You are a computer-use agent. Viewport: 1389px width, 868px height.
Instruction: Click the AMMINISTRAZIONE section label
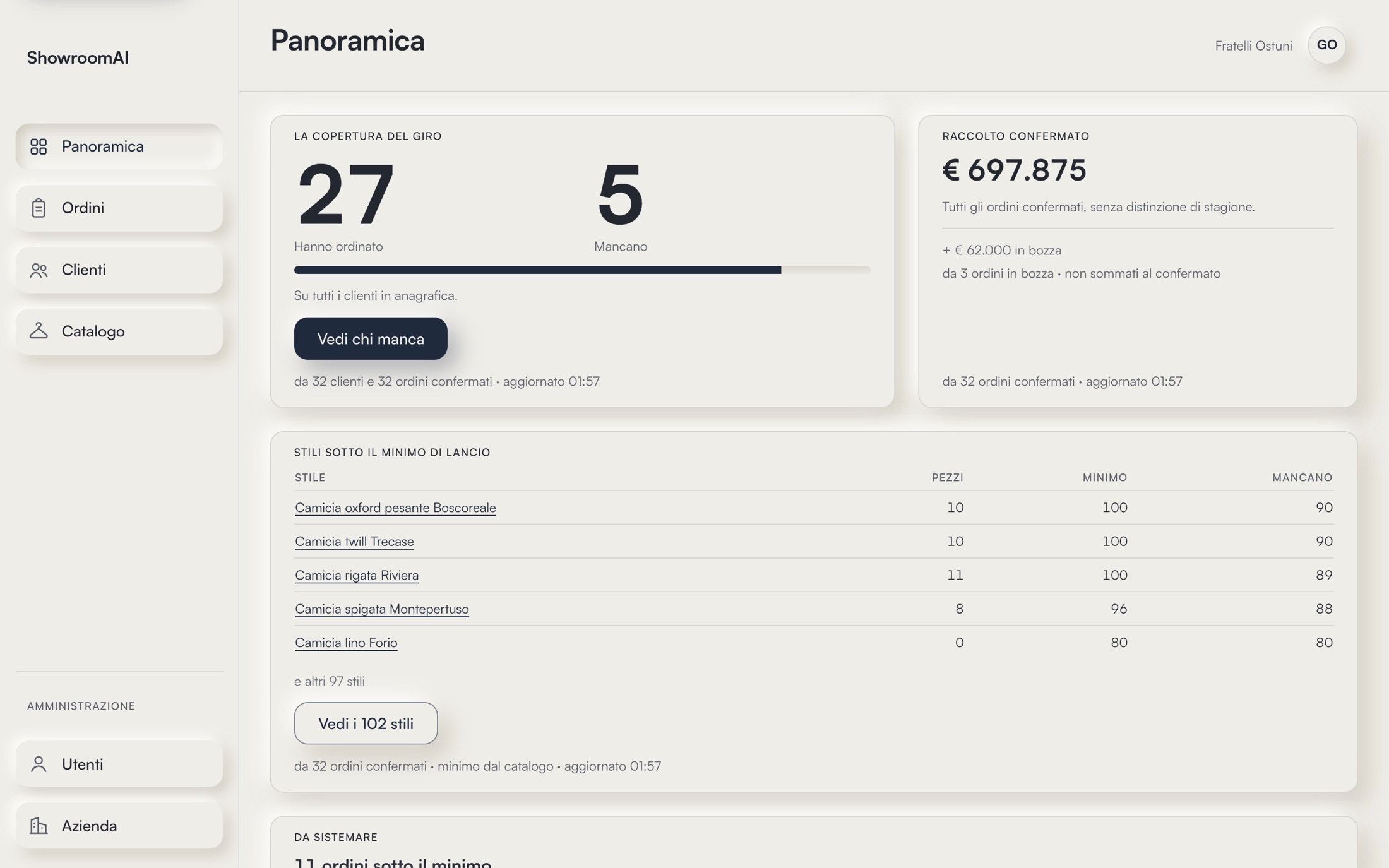point(81,706)
